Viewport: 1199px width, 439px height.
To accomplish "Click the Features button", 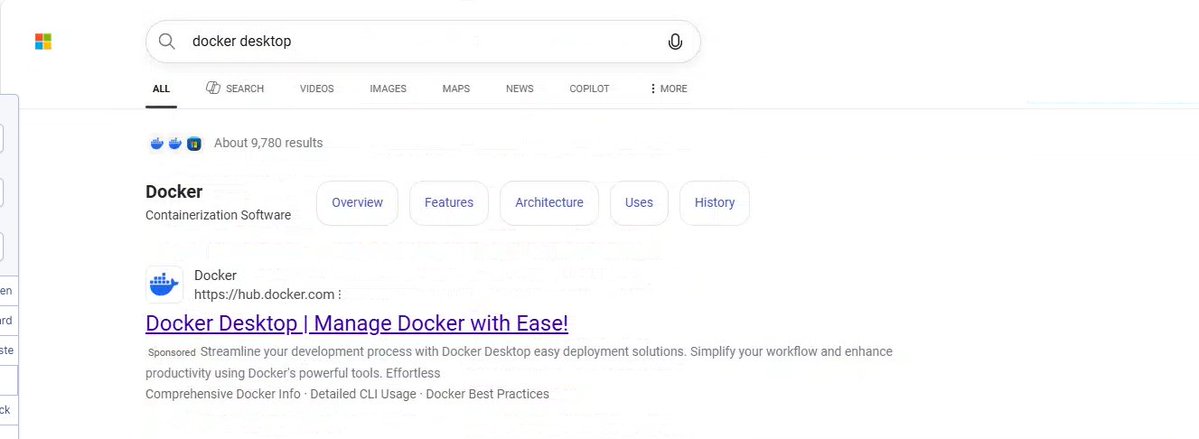I will pyautogui.click(x=449, y=203).
